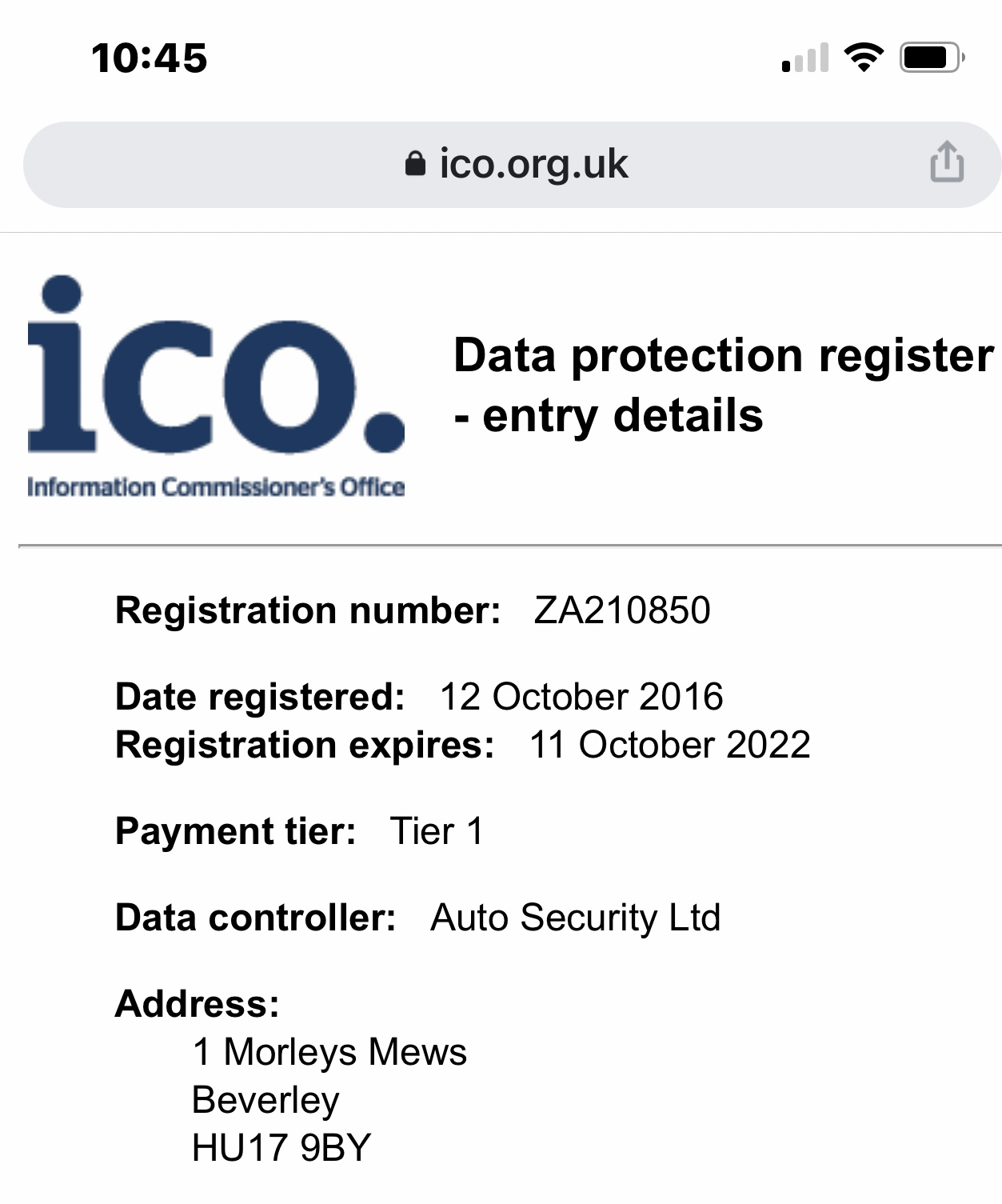Tap the Beverley town line
Image resolution: width=1002 pixels, height=1204 pixels.
pyautogui.click(x=265, y=1100)
